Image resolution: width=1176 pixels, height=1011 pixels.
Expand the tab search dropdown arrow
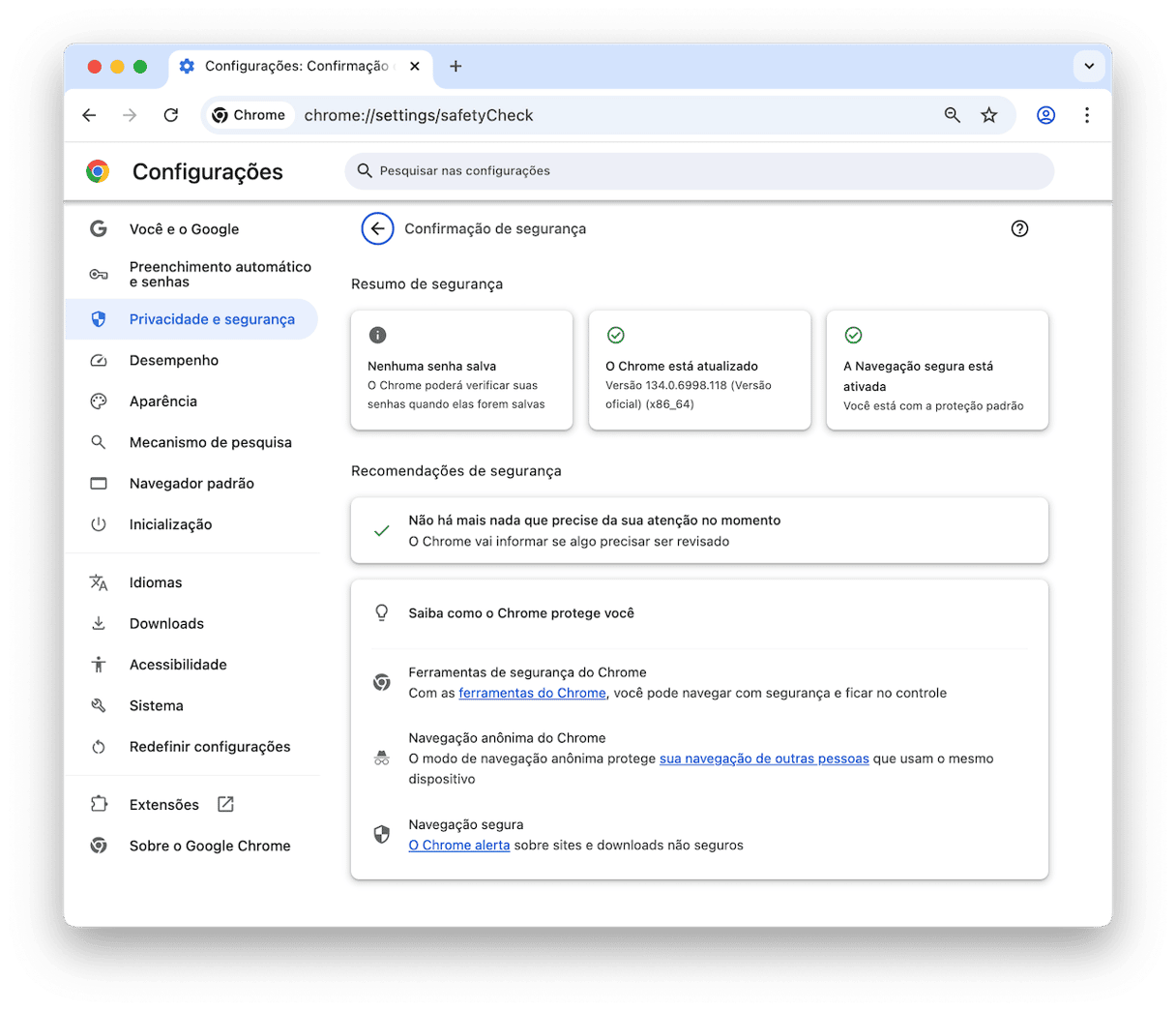(x=1089, y=66)
